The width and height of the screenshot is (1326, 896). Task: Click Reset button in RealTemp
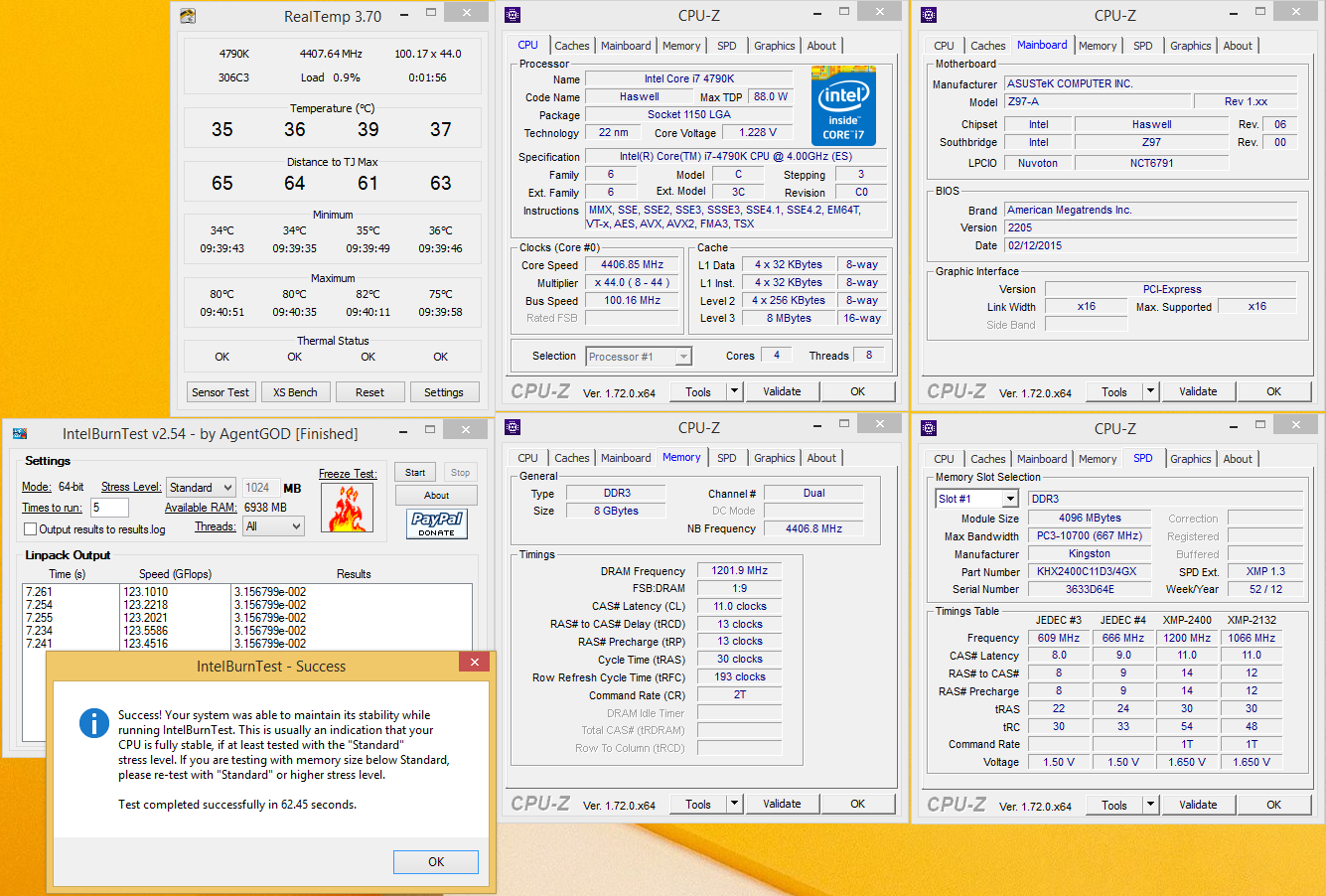(369, 392)
